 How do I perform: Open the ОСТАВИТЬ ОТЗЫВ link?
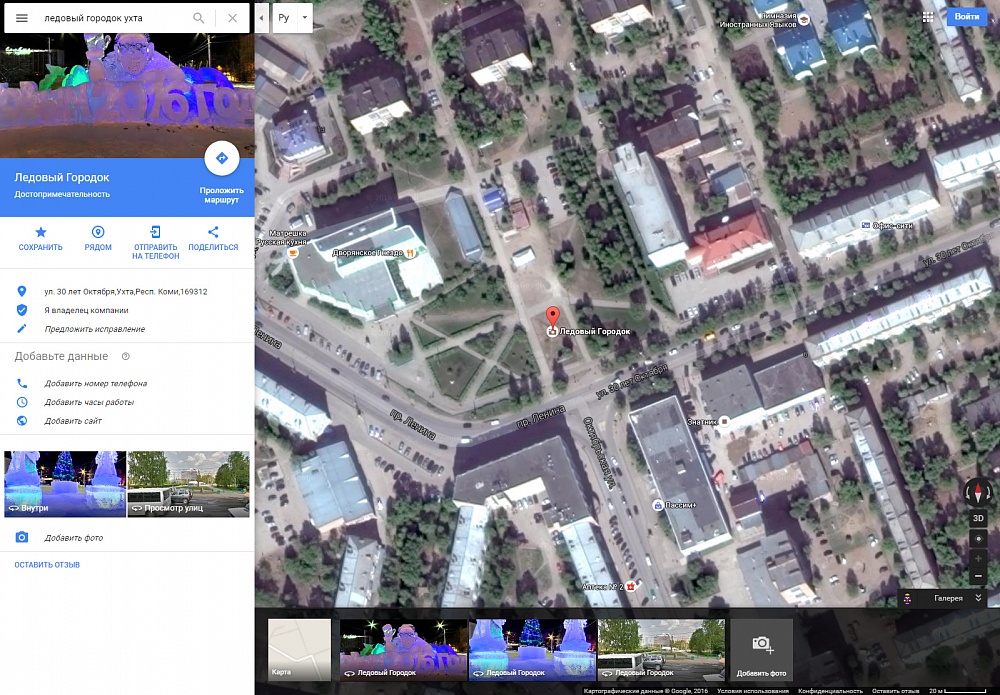click(x=47, y=565)
